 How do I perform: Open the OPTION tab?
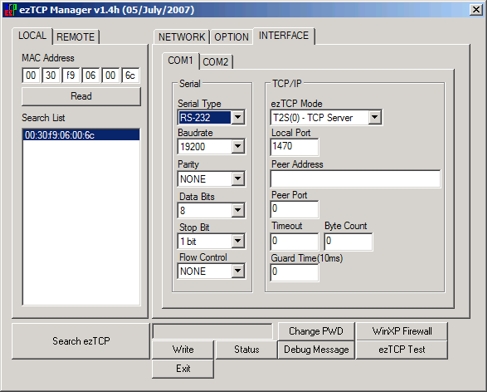click(x=231, y=37)
